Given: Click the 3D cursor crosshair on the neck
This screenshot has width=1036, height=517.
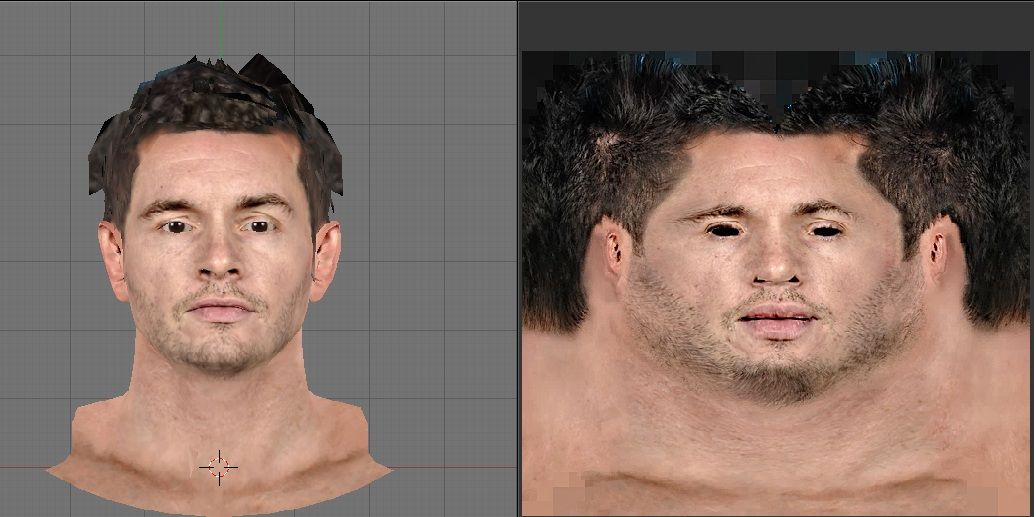Looking at the screenshot, I should click(x=218, y=466).
